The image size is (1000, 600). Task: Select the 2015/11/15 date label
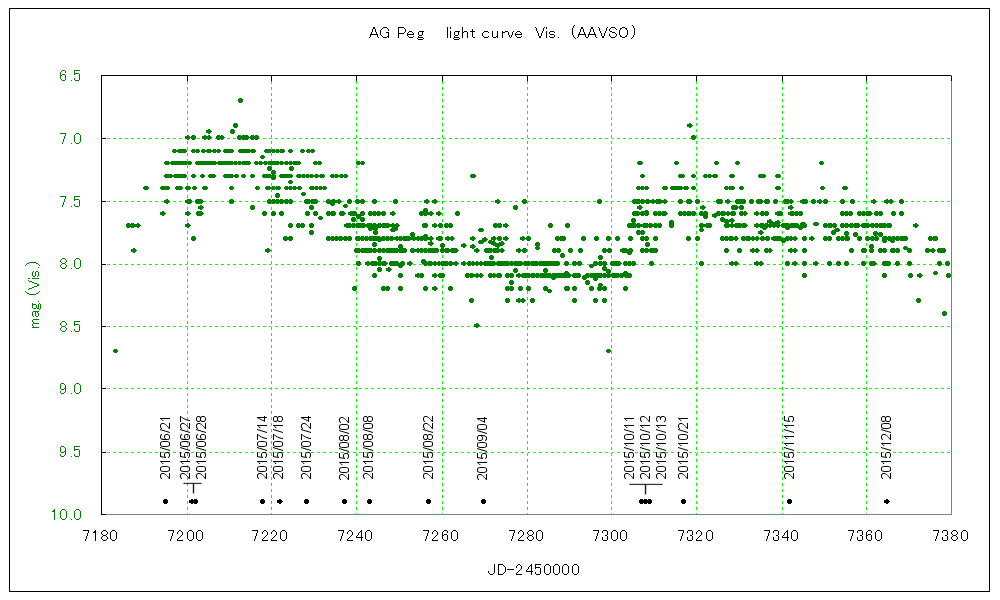pos(789,449)
